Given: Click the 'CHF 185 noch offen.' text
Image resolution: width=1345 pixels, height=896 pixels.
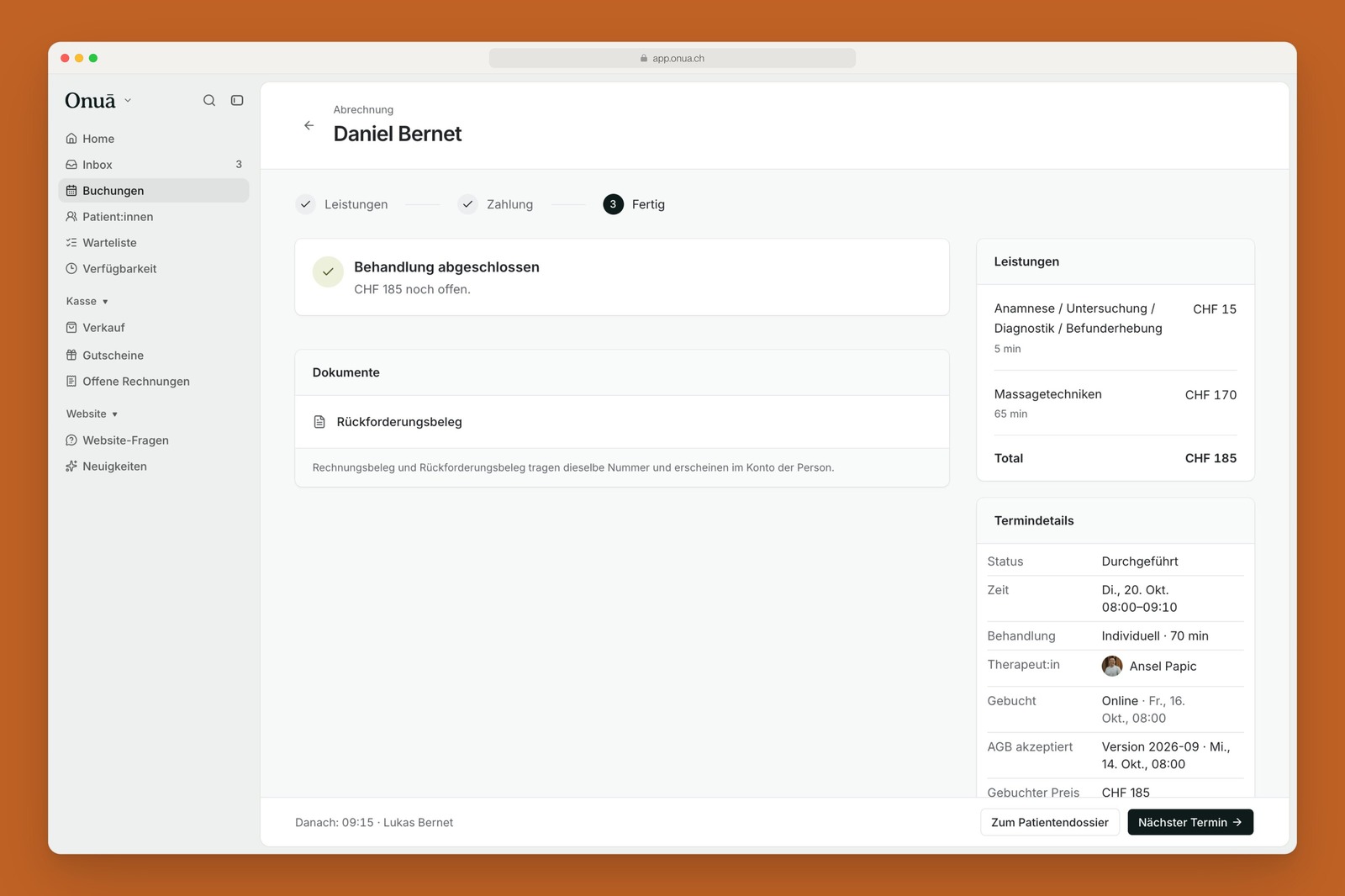Looking at the screenshot, I should [x=412, y=289].
